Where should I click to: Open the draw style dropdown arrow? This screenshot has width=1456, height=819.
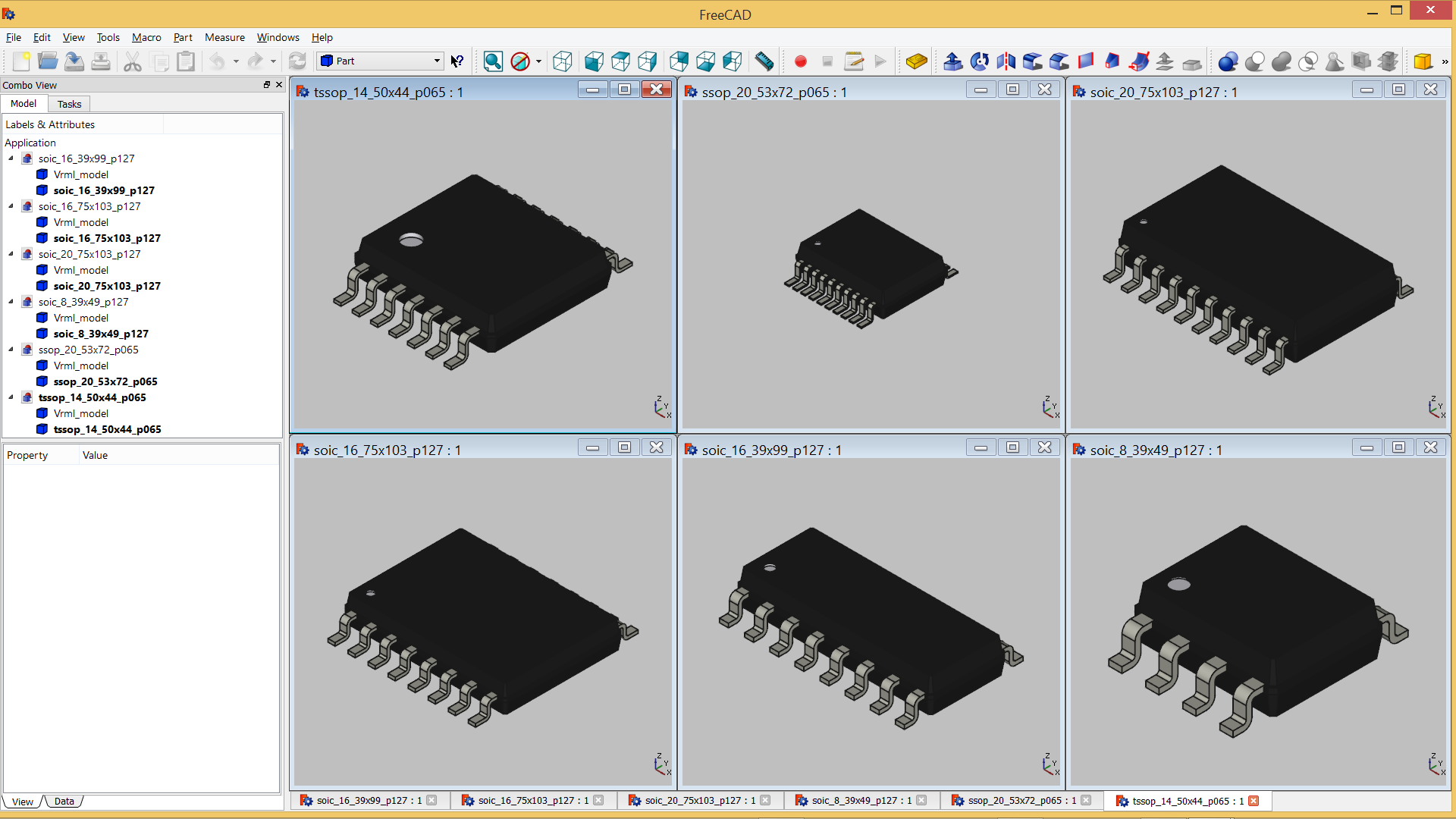click(x=539, y=61)
